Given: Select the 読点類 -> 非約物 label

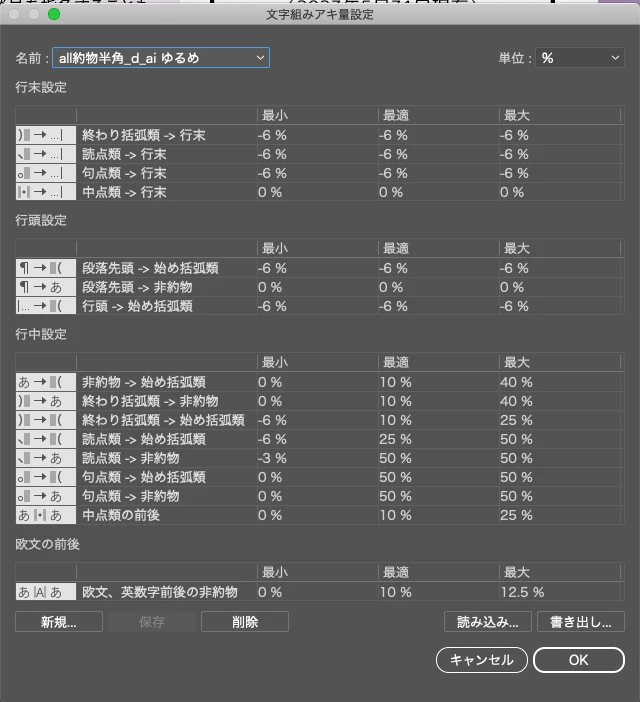Looking at the screenshot, I should [x=131, y=458].
